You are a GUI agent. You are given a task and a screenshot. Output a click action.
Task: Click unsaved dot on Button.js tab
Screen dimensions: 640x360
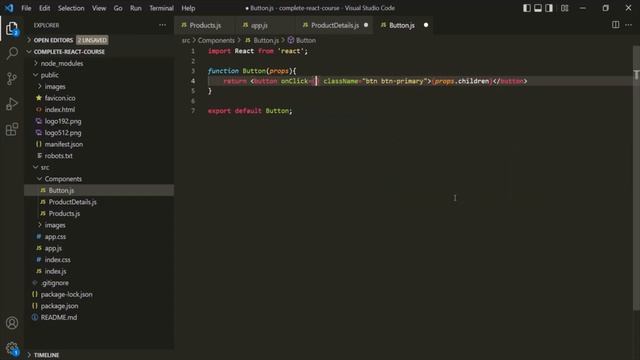point(426,25)
